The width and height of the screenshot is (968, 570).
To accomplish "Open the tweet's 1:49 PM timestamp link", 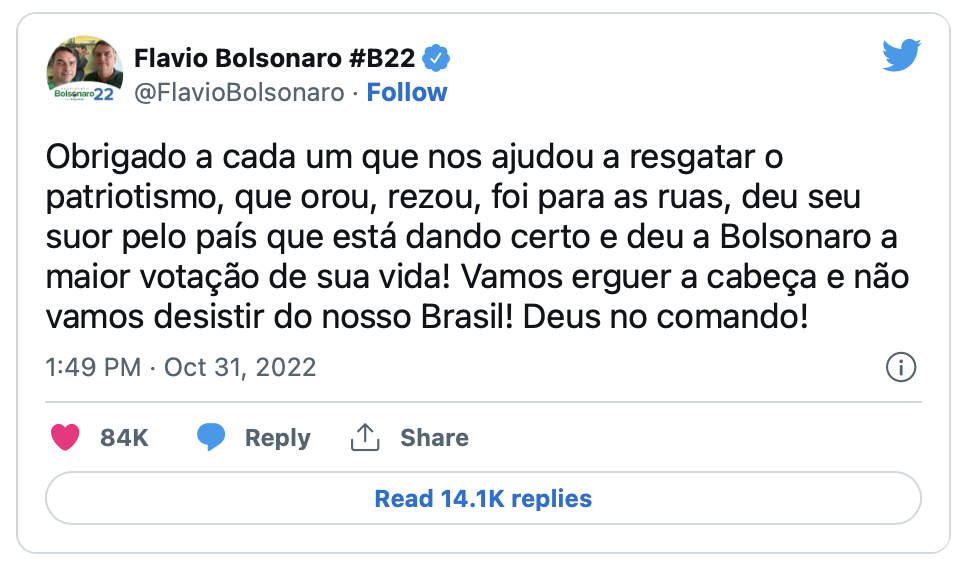I will click(x=93, y=367).
